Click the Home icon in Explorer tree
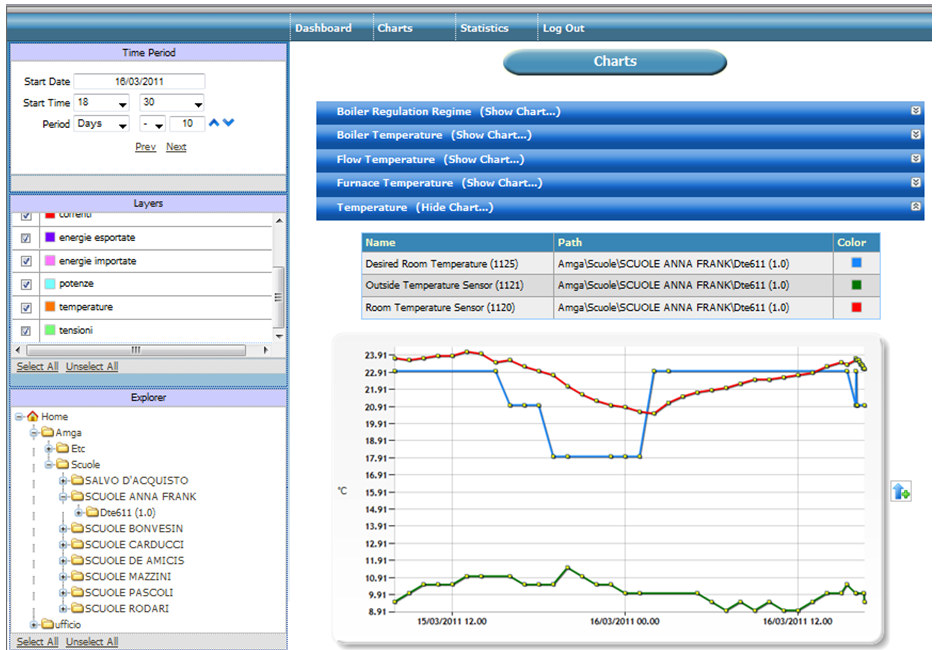936x650 pixels. tap(33, 417)
